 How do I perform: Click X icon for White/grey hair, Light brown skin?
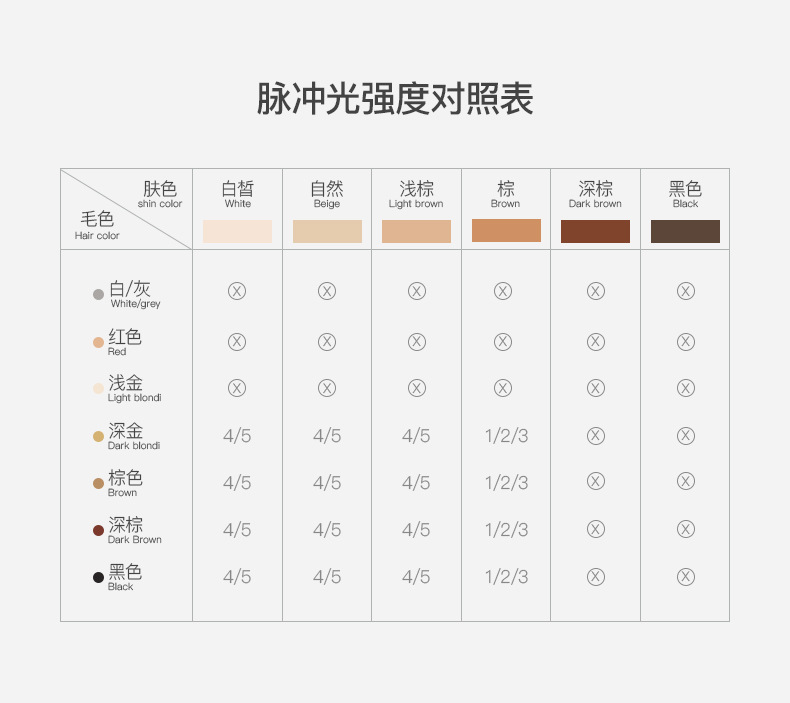tap(417, 291)
